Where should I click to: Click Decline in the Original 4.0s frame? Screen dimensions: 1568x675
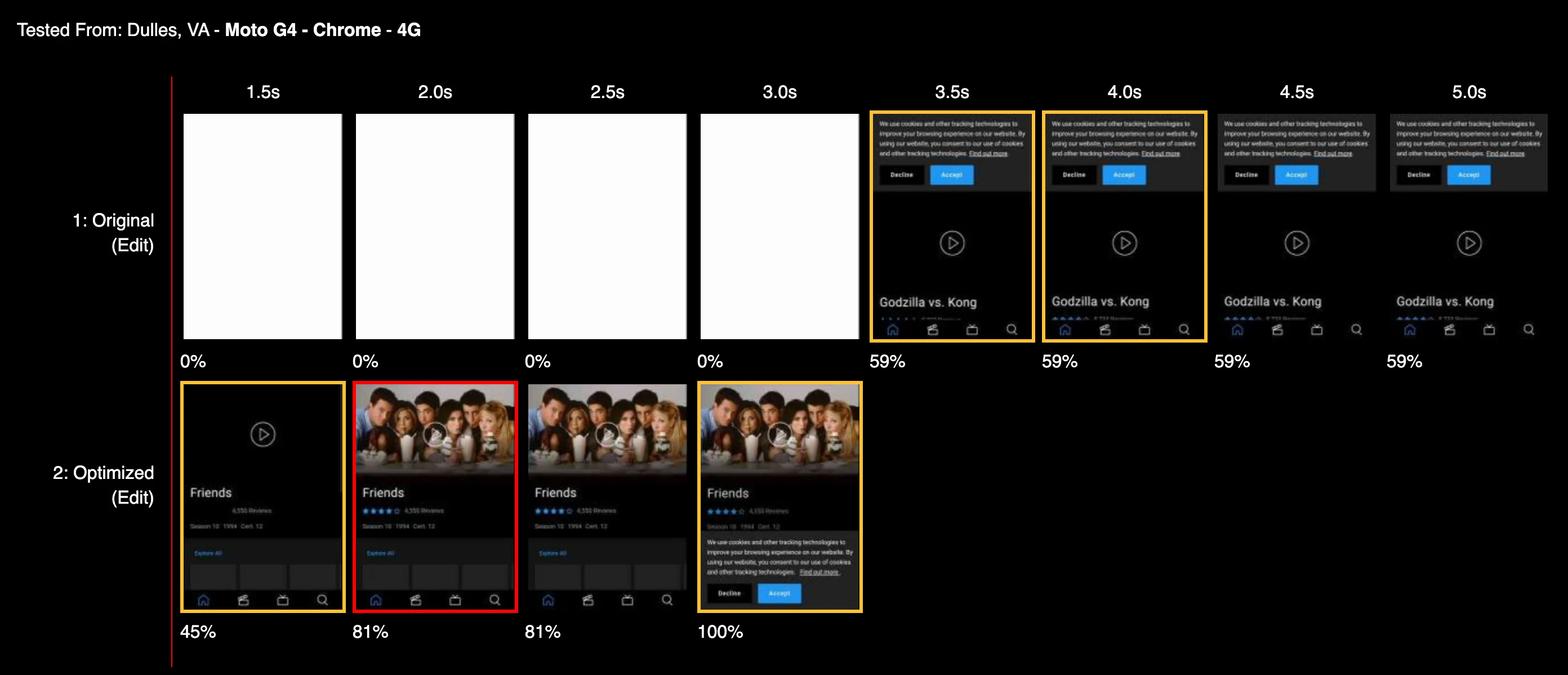click(x=1073, y=175)
